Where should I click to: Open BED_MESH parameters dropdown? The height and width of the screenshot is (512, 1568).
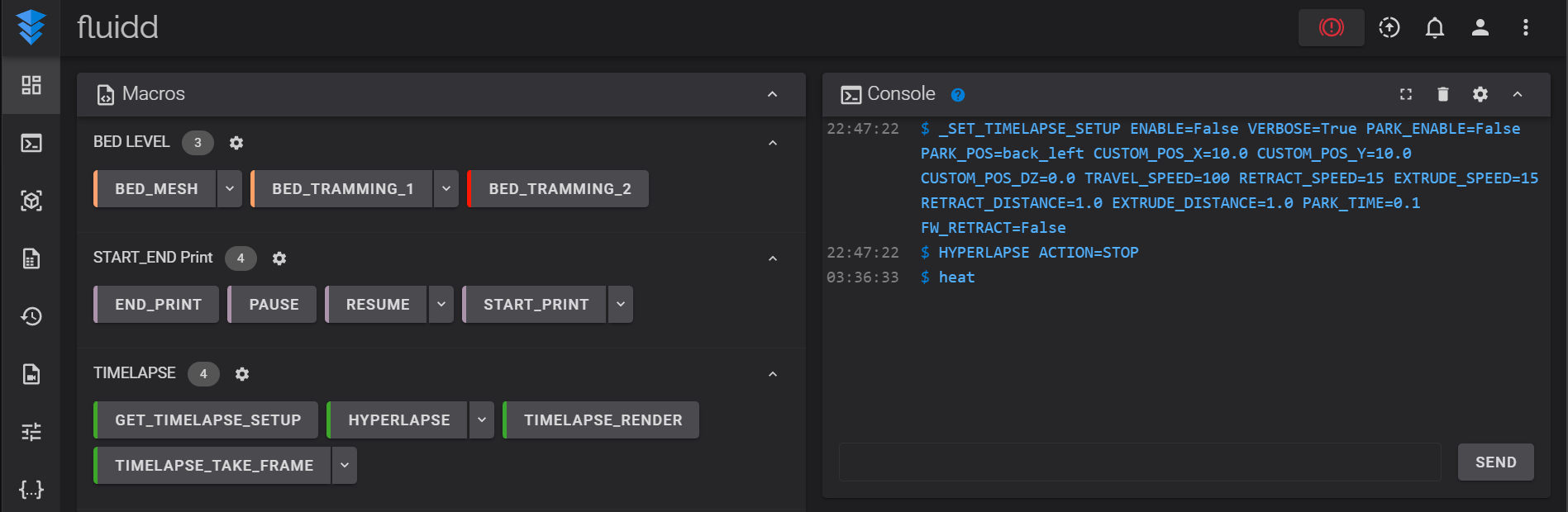click(x=230, y=189)
